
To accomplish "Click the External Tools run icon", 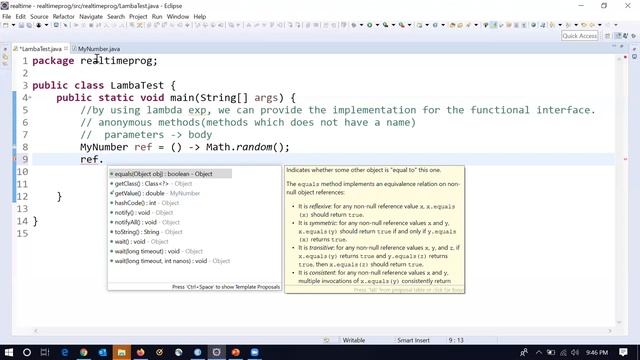I will click(402, 25).
